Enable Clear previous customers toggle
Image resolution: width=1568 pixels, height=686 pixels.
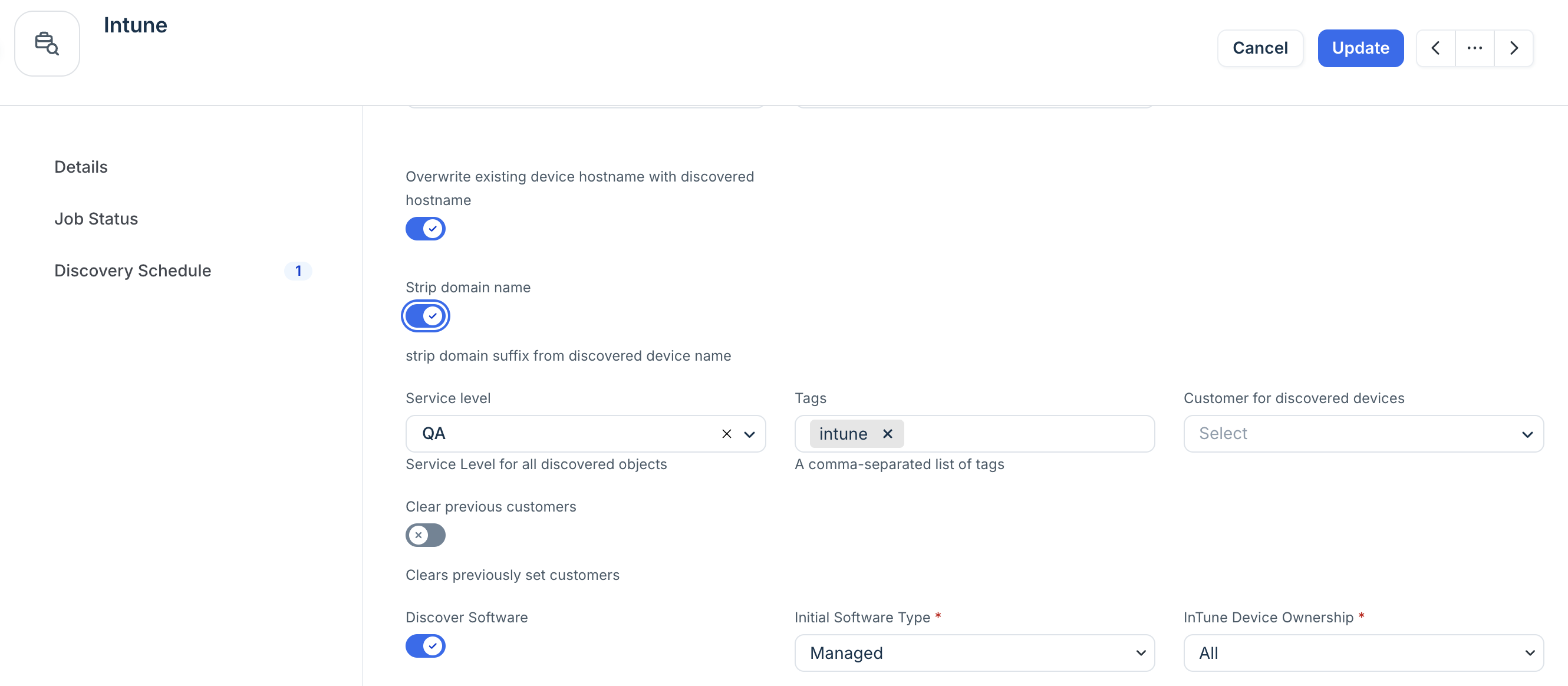[426, 535]
